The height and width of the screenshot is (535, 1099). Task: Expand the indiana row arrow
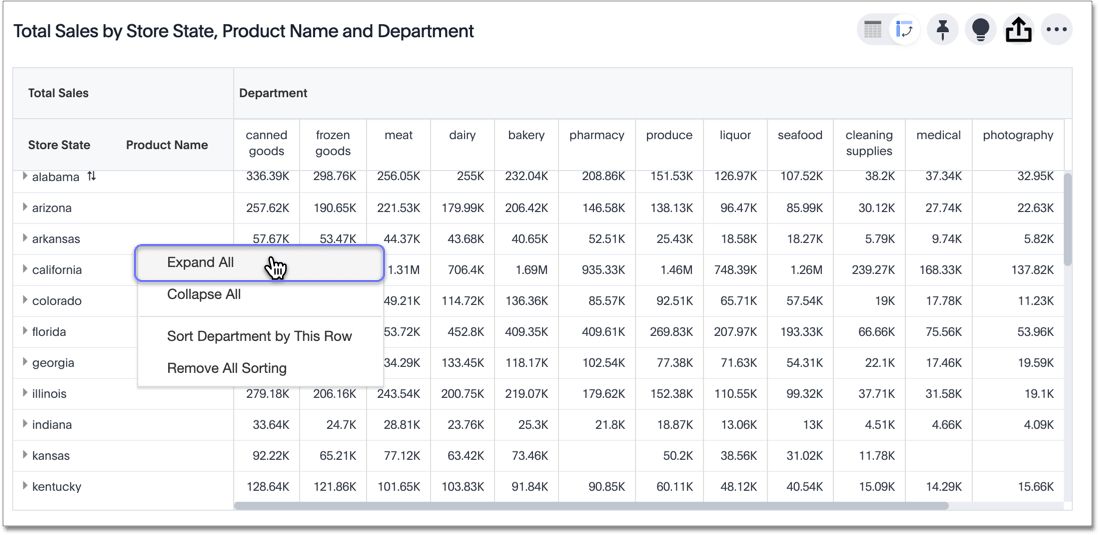pyautogui.click(x=25, y=425)
